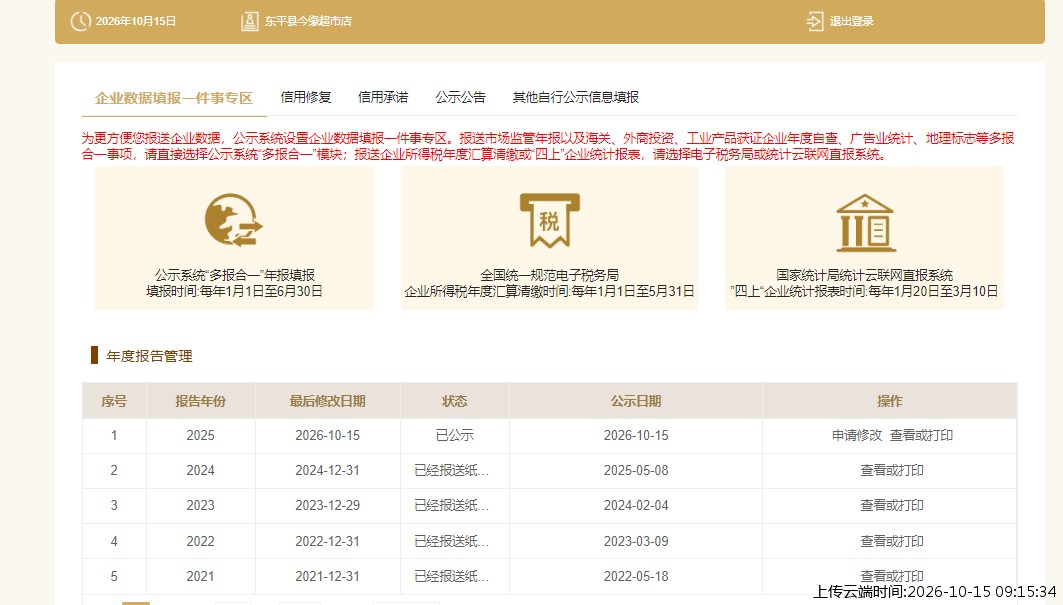Screen dimensions: 1063x605
Task: Click report year cell 2022
Action: click(201, 541)
